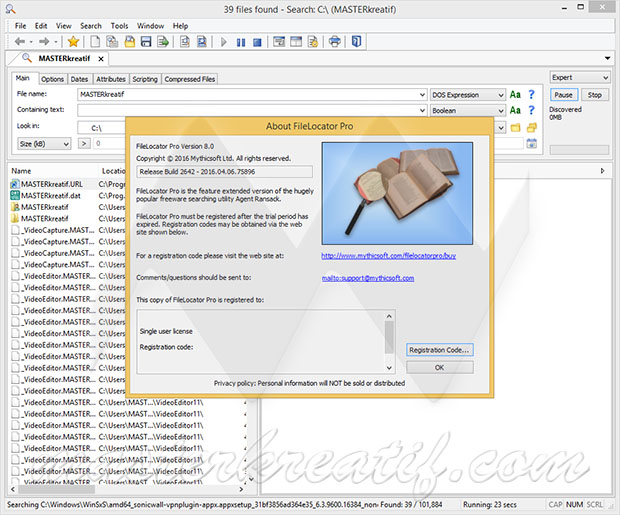This screenshot has width=620, height=515.
Task: Open the Favorites star icon
Action: point(73,42)
